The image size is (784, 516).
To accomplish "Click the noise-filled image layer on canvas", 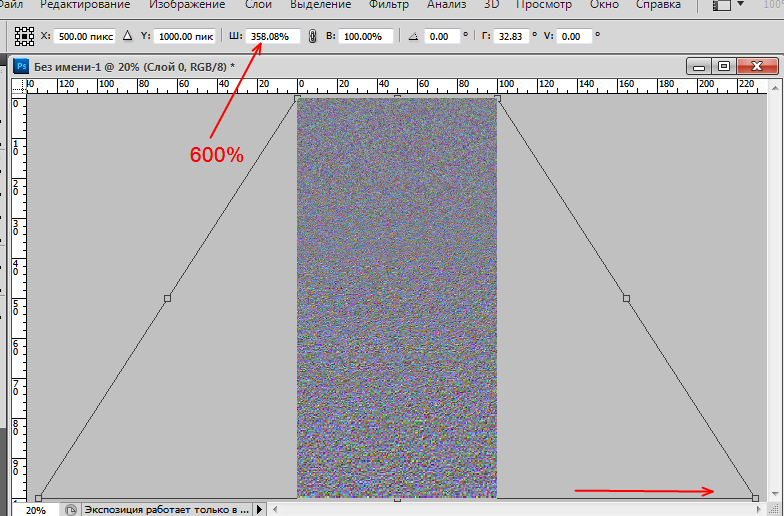I will click(x=397, y=298).
